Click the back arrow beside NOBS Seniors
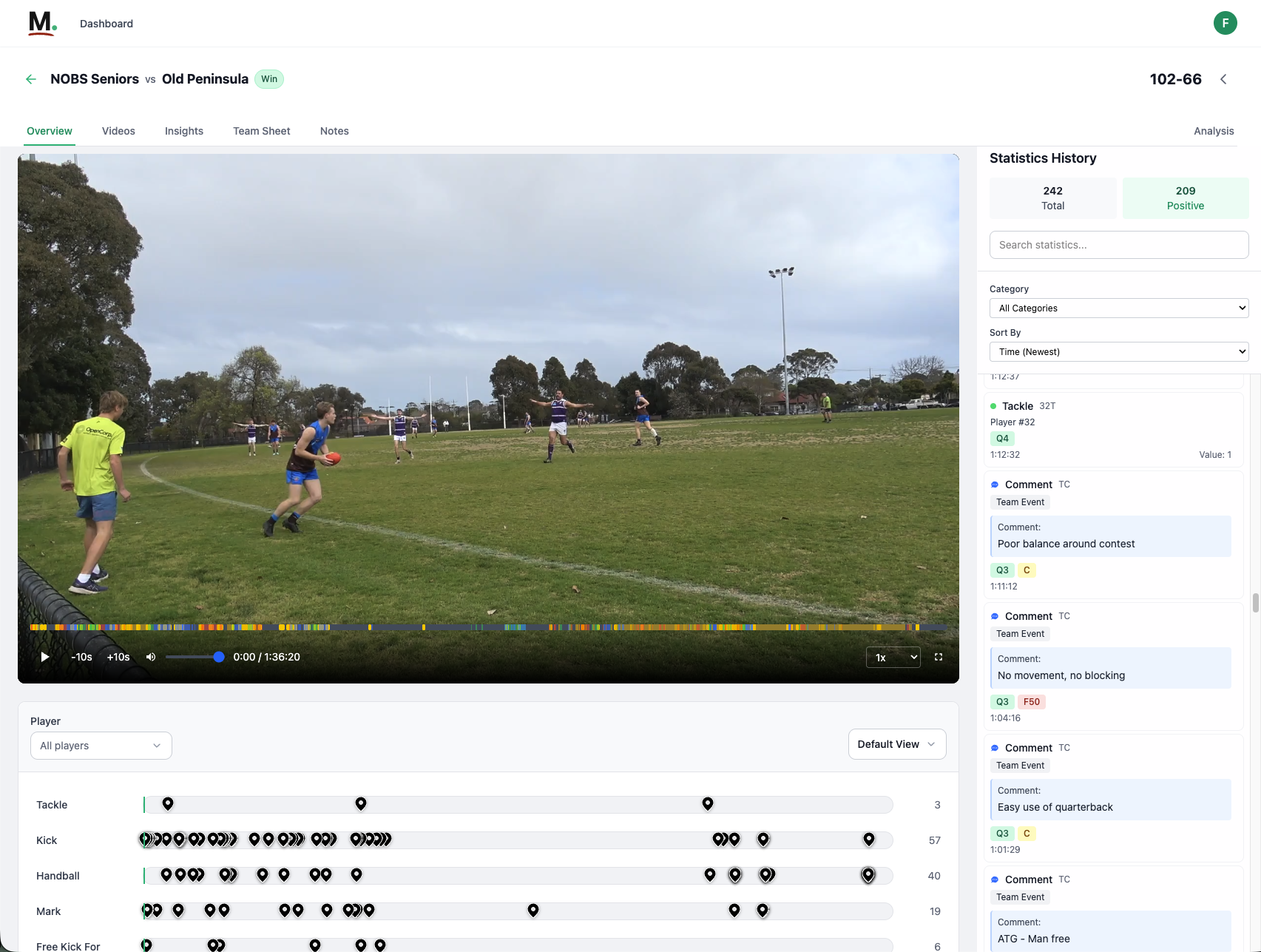The width and height of the screenshot is (1261, 952). click(x=31, y=79)
